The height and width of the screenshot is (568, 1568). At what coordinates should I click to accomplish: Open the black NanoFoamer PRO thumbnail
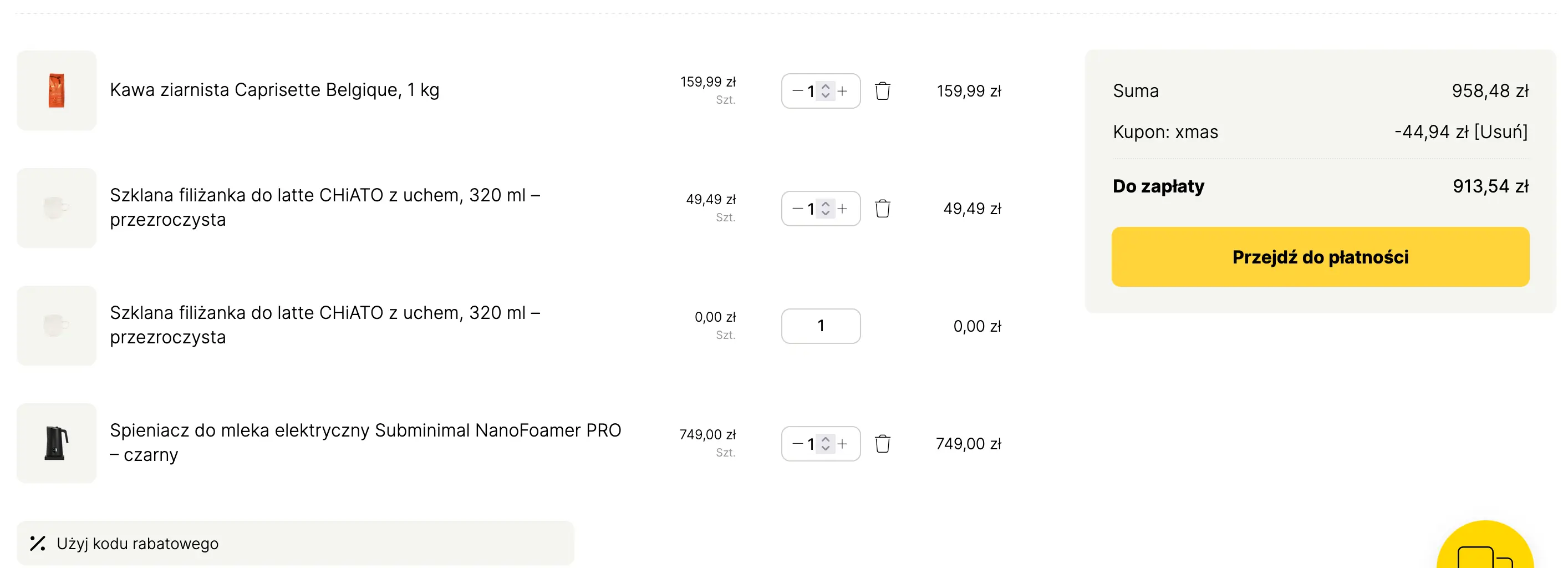(57, 443)
